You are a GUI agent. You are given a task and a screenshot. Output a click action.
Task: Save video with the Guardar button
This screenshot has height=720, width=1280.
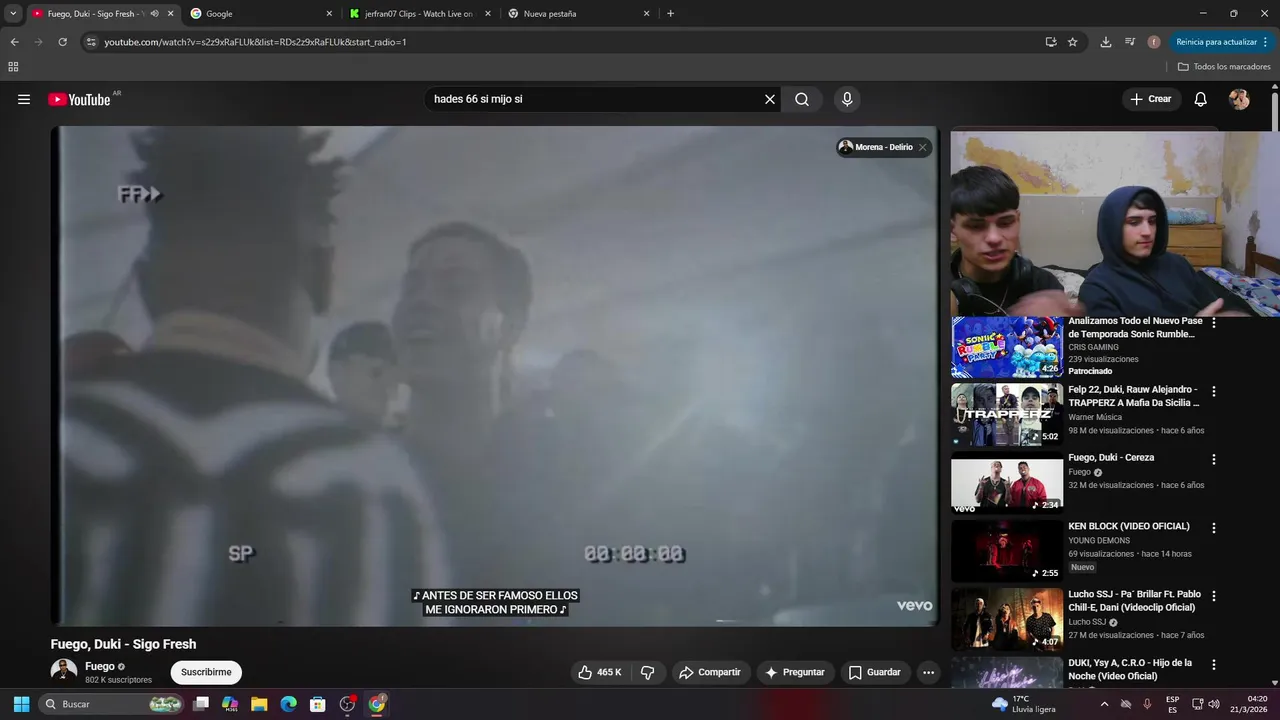click(875, 672)
